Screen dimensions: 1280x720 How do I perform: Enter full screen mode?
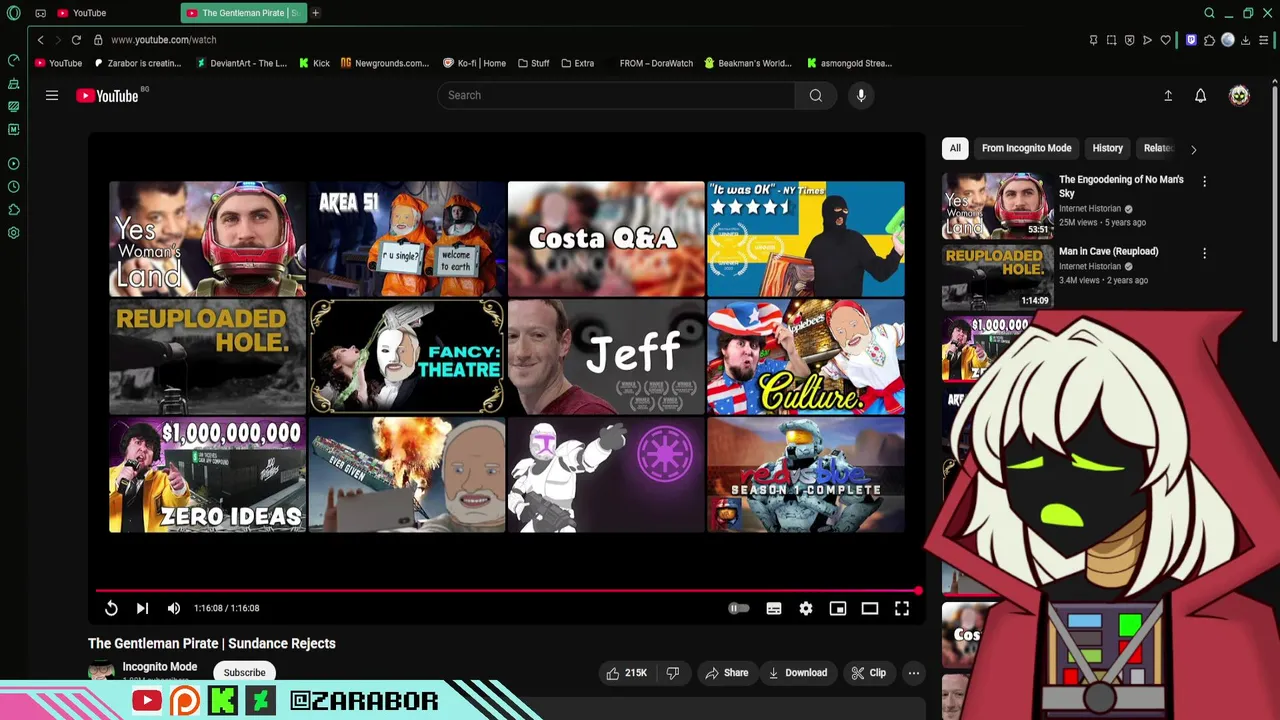902,608
